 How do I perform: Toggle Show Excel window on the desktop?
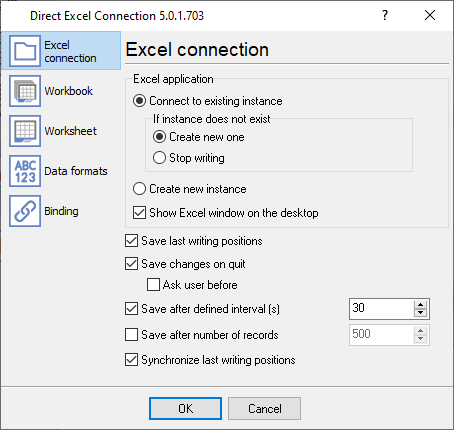(x=139, y=213)
